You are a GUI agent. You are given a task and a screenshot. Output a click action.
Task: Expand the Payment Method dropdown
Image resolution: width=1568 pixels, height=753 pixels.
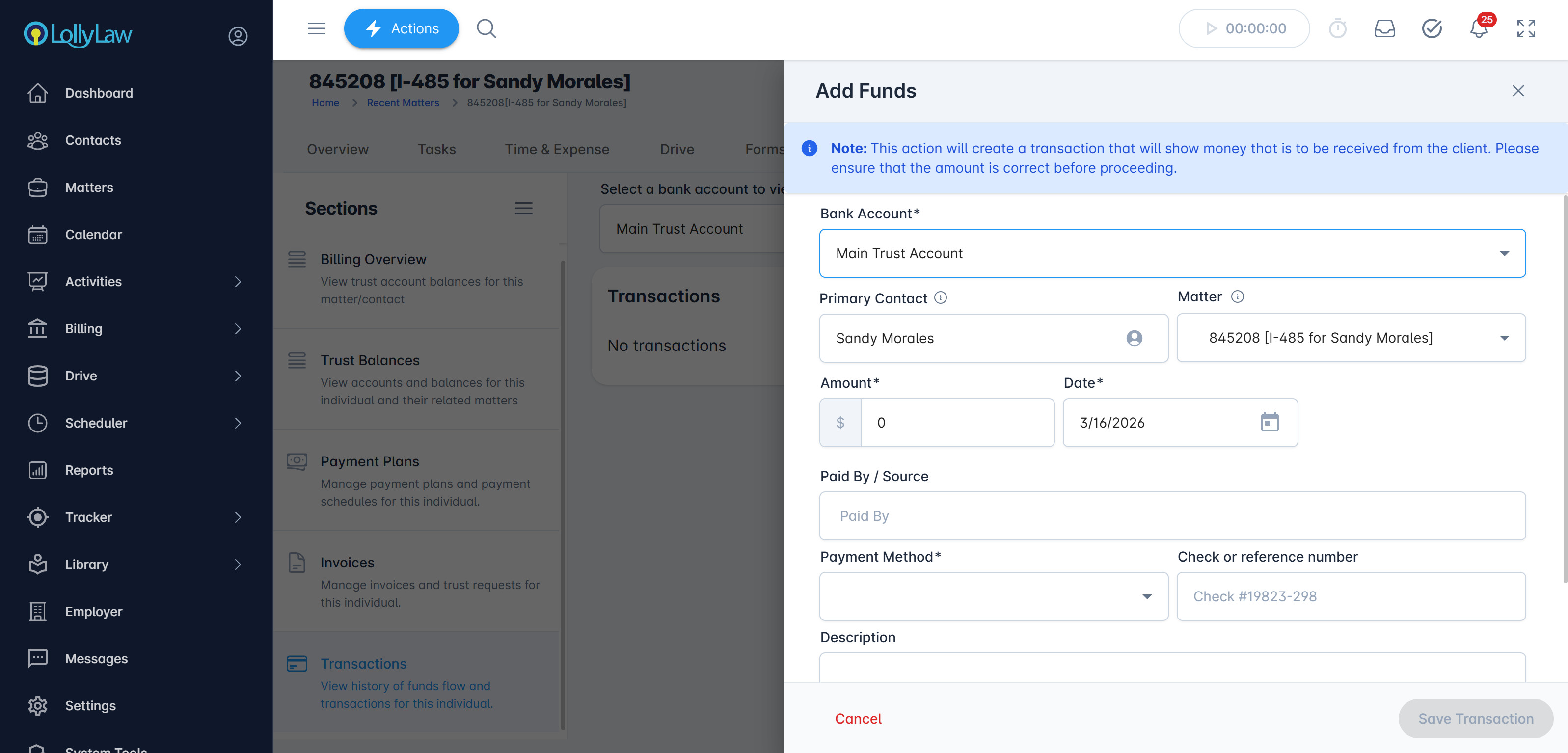[x=994, y=596]
